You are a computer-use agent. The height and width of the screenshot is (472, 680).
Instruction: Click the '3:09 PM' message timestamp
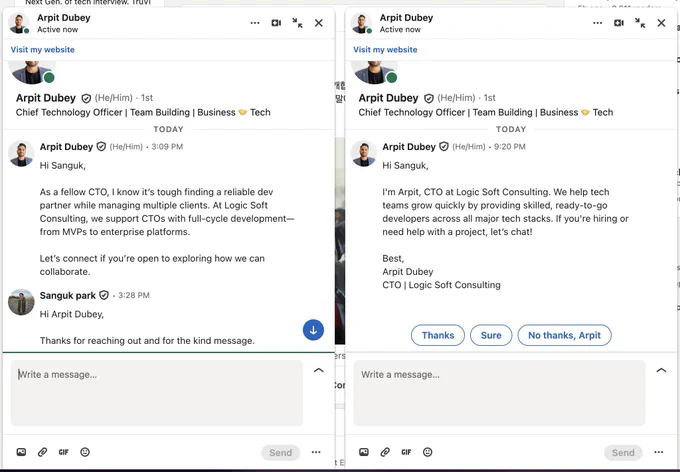(x=167, y=147)
